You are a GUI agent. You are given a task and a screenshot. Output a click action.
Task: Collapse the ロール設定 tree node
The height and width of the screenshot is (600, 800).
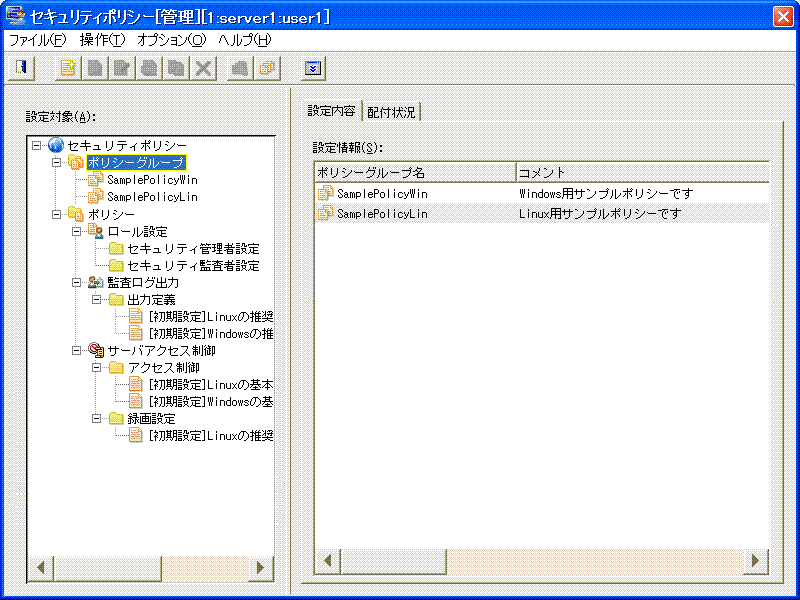point(76,231)
